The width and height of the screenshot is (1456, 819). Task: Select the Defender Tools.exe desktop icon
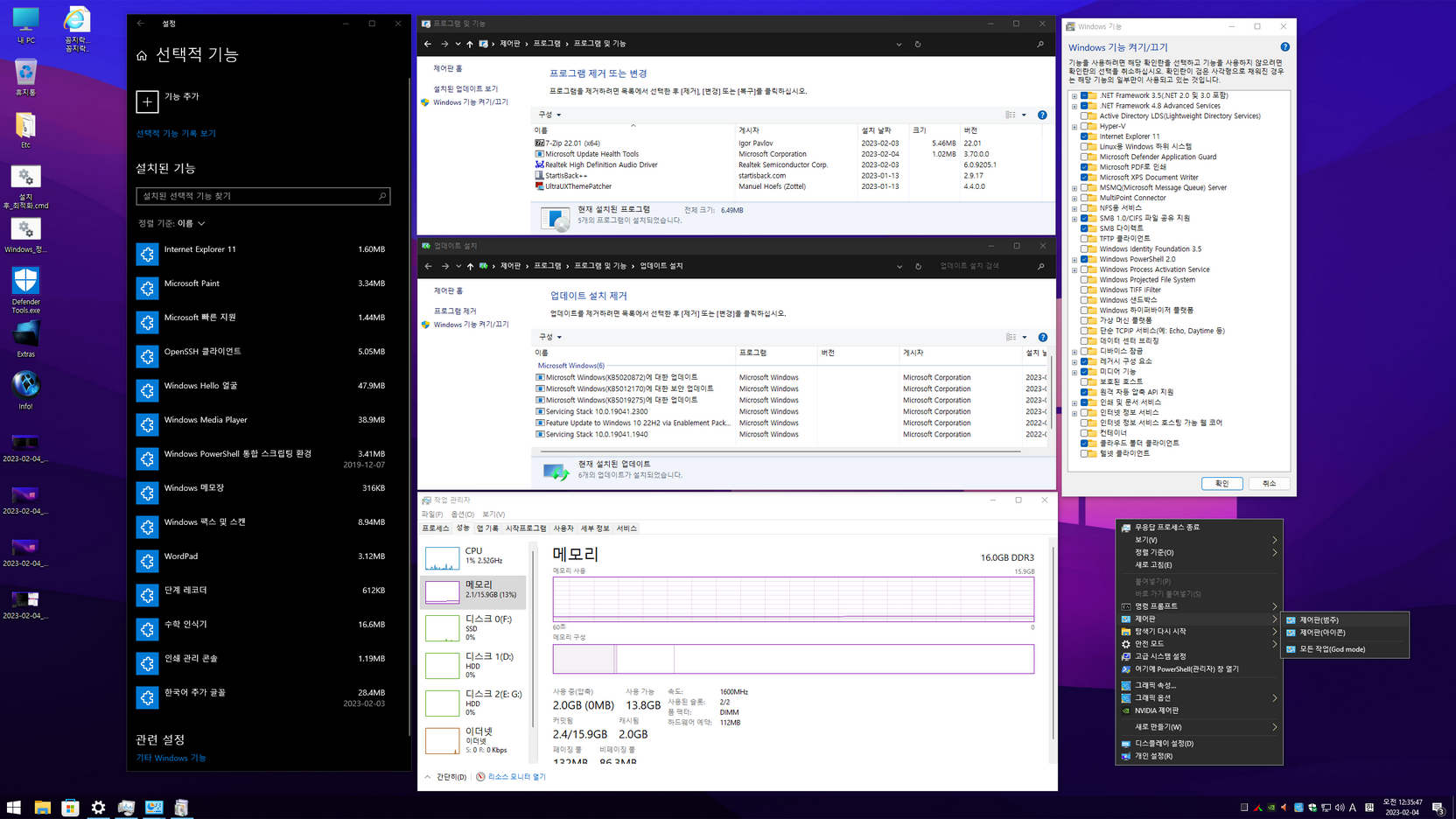25,290
